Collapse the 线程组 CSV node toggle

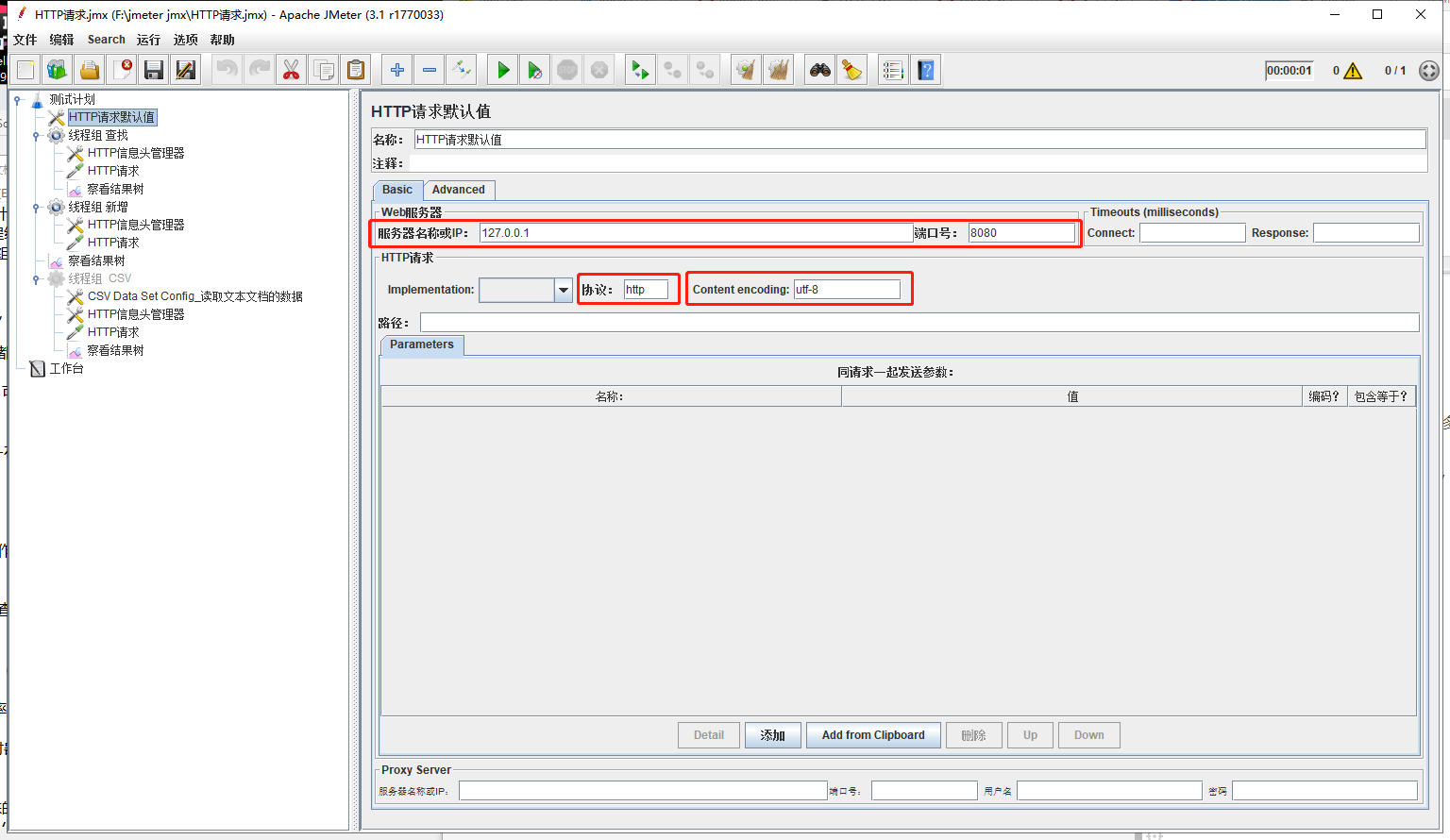[36, 278]
